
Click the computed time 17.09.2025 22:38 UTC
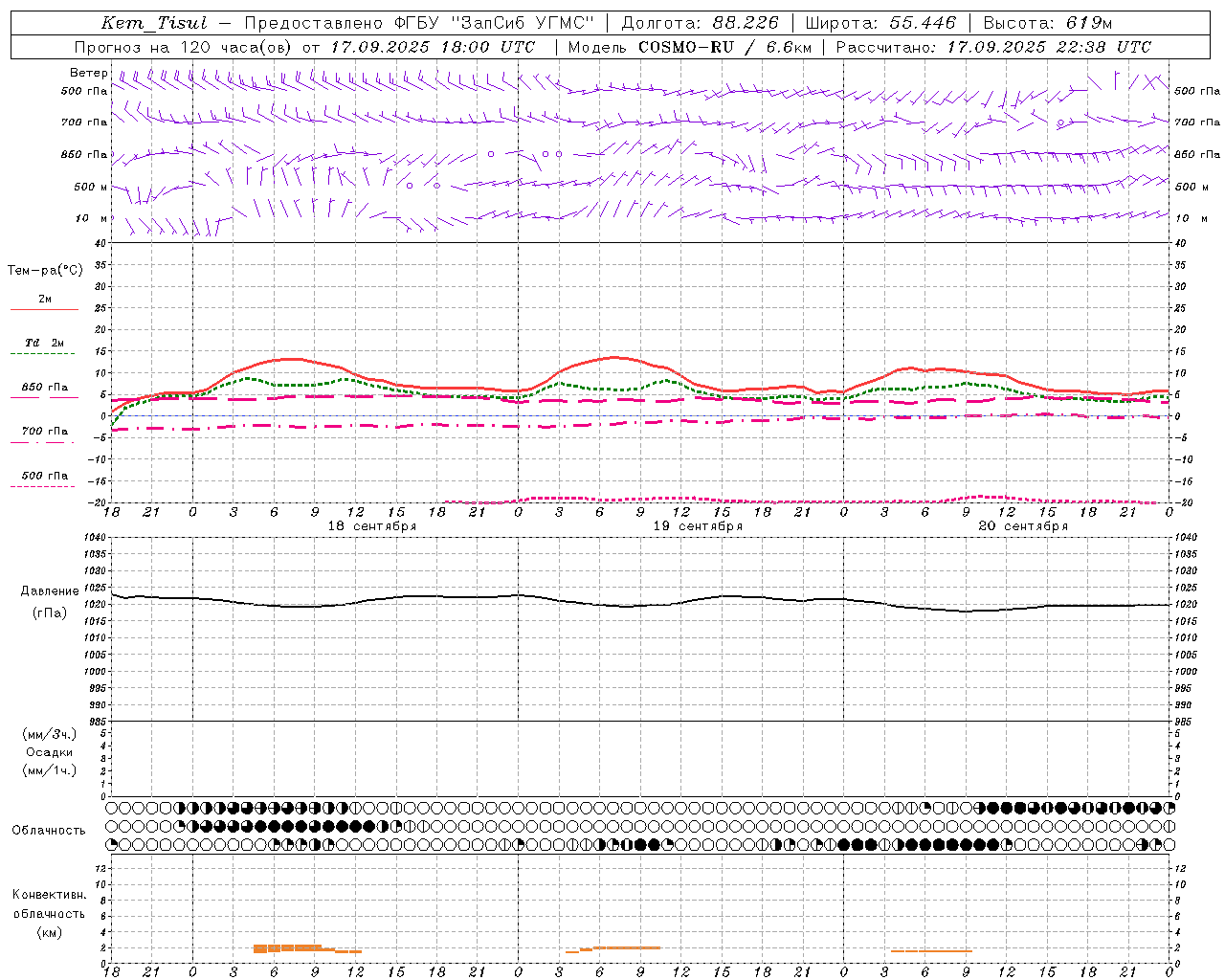[x=1049, y=47]
